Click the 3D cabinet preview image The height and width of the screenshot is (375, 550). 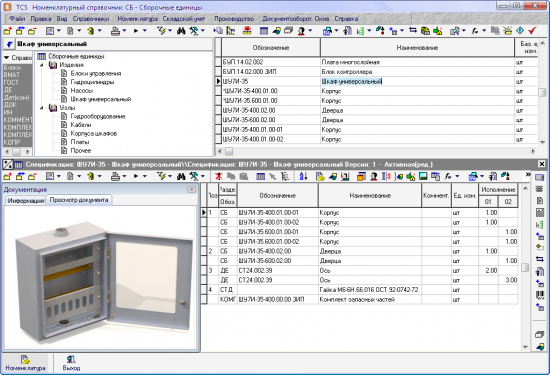(x=104, y=283)
